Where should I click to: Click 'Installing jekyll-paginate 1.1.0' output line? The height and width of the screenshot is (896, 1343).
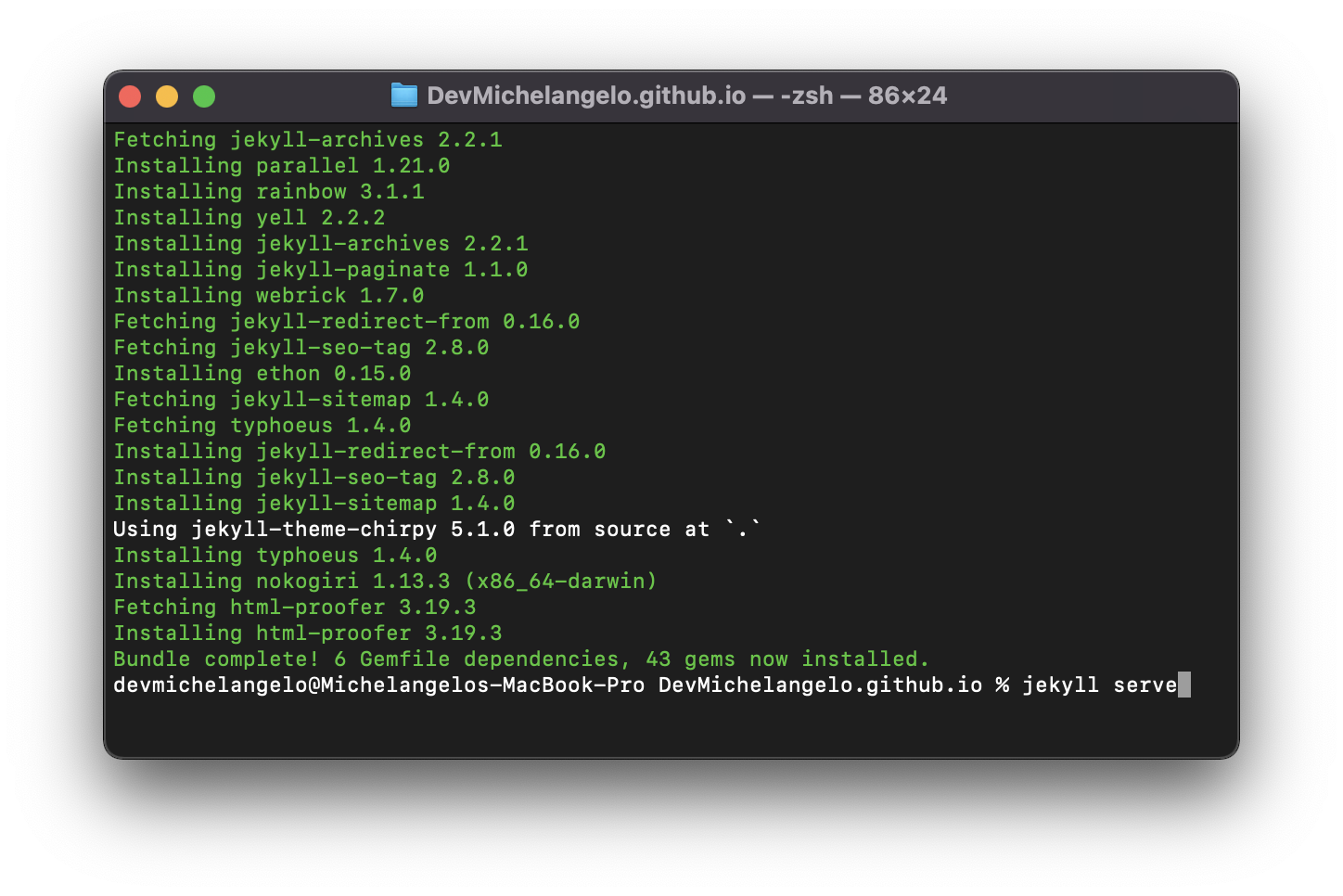point(320,270)
